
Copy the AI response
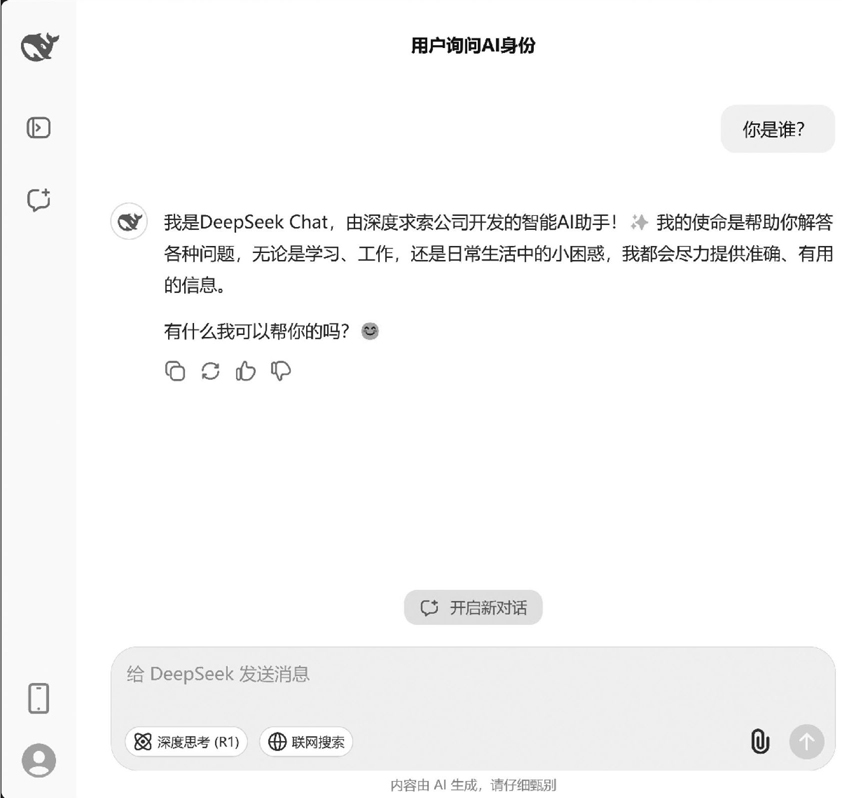(175, 371)
